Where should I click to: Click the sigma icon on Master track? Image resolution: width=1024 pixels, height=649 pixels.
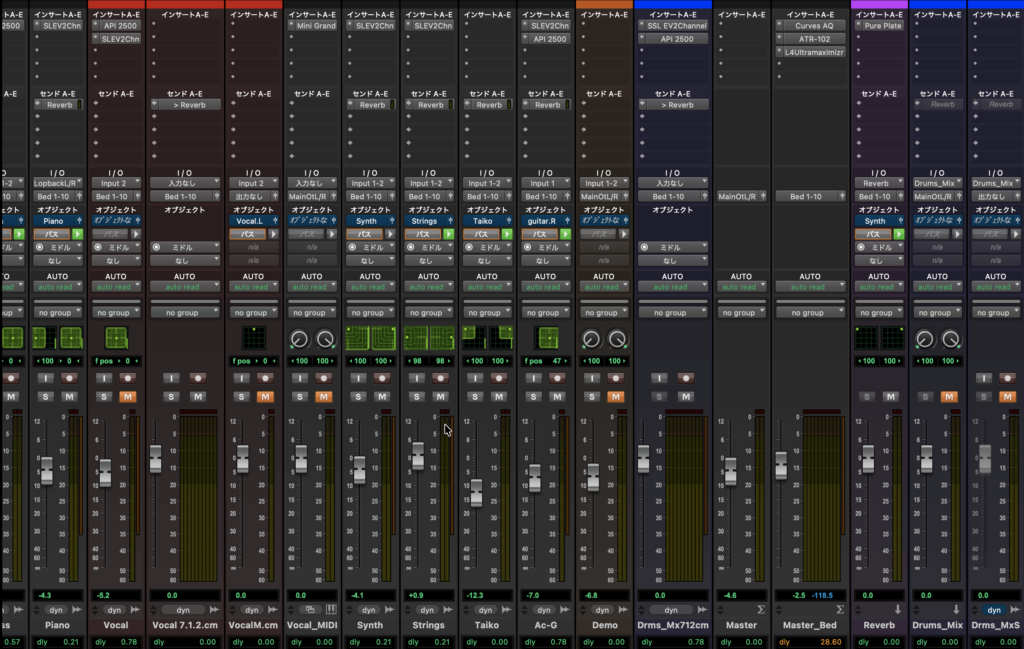(761, 609)
